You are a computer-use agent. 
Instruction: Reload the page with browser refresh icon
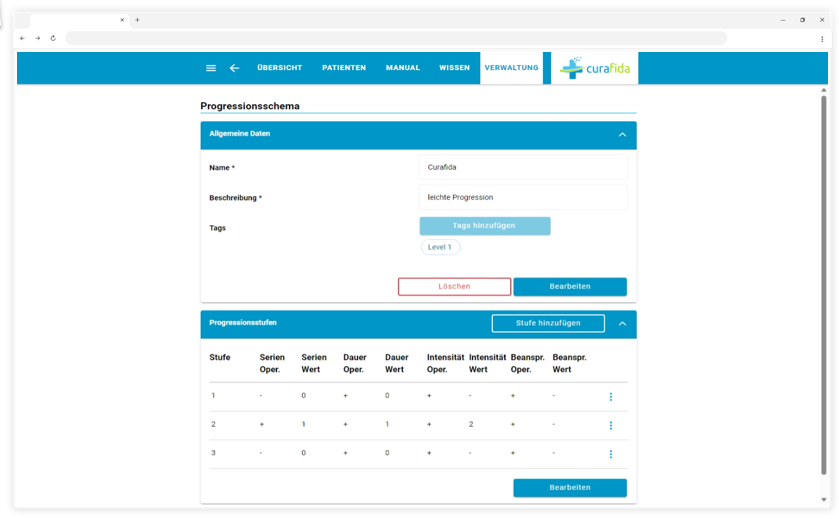[x=53, y=38]
